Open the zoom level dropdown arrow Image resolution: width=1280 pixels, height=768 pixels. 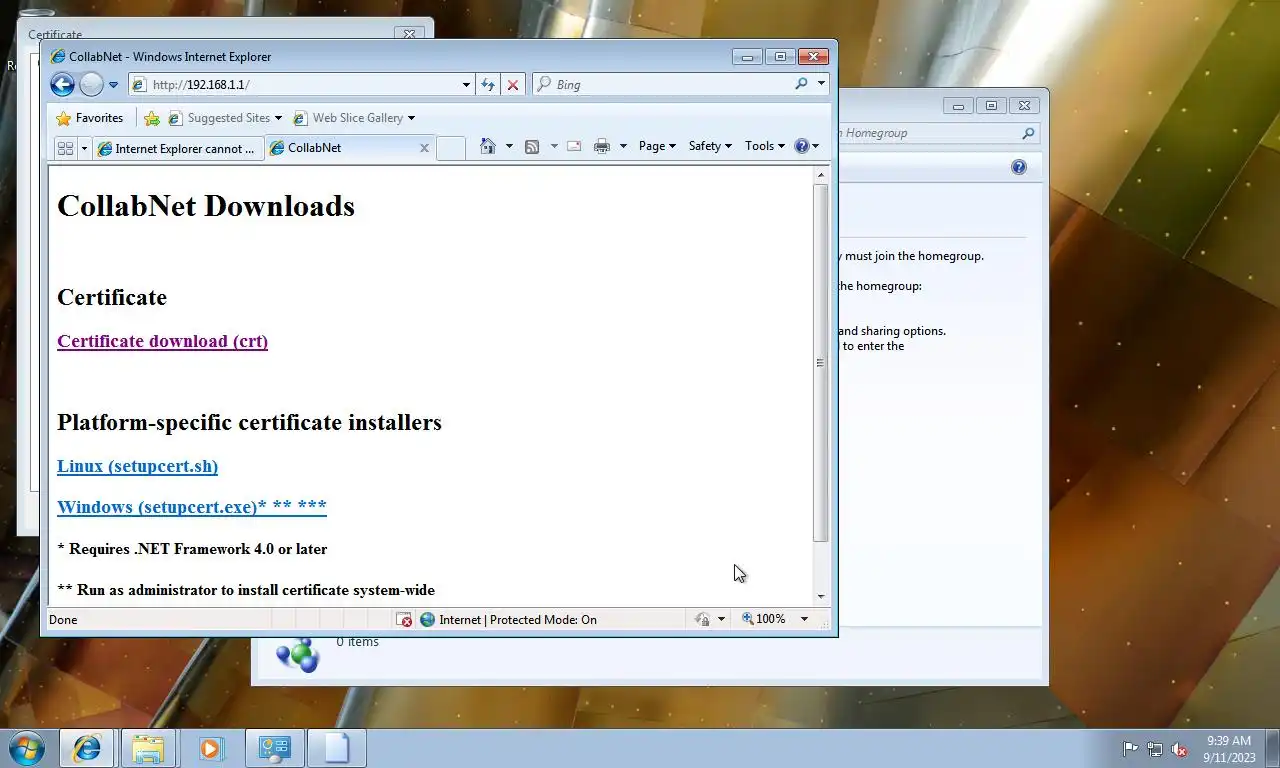click(x=804, y=620)
